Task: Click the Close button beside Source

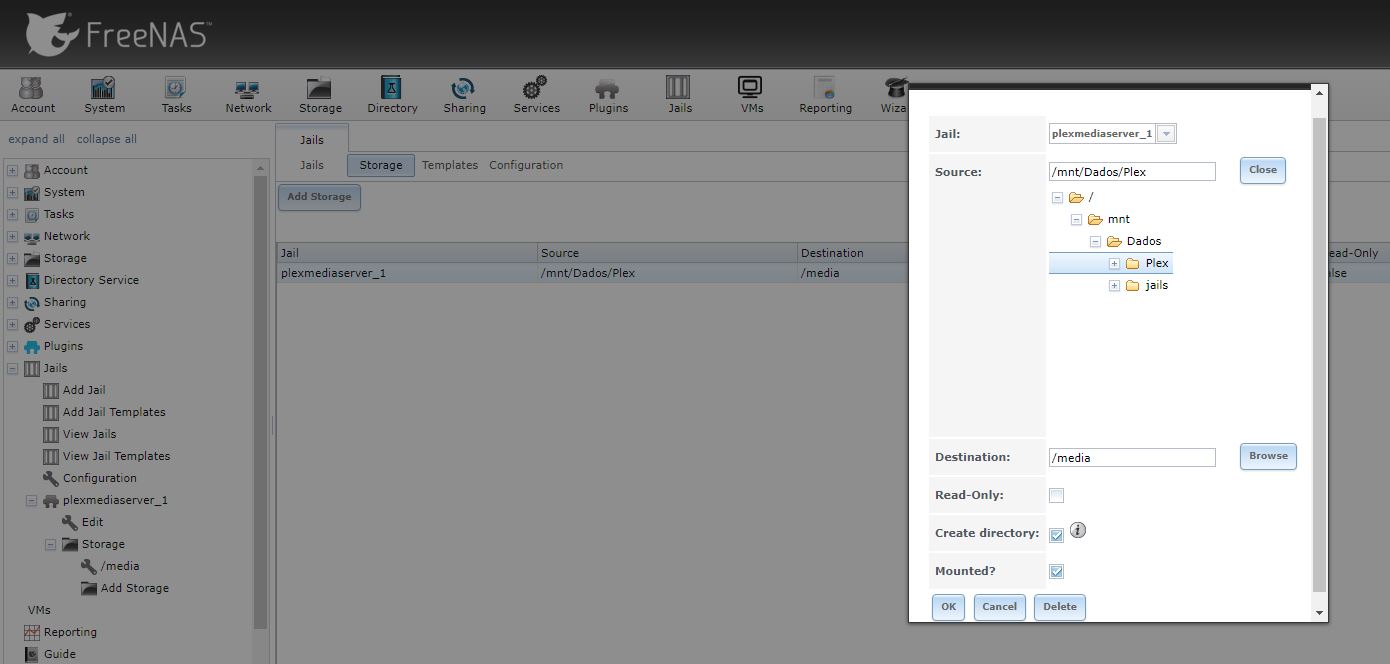Action: (x=1263, y=170)
